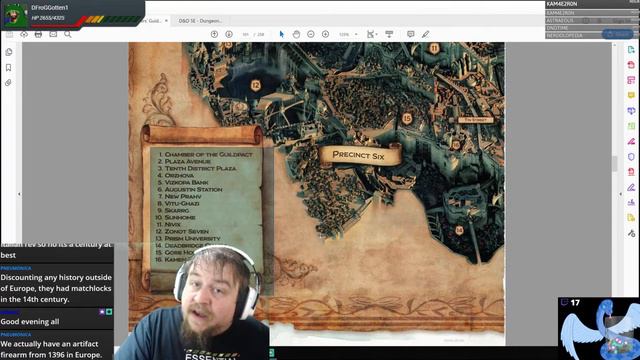Close the Guild document tab
640x360 pixels.
[166, 20]
